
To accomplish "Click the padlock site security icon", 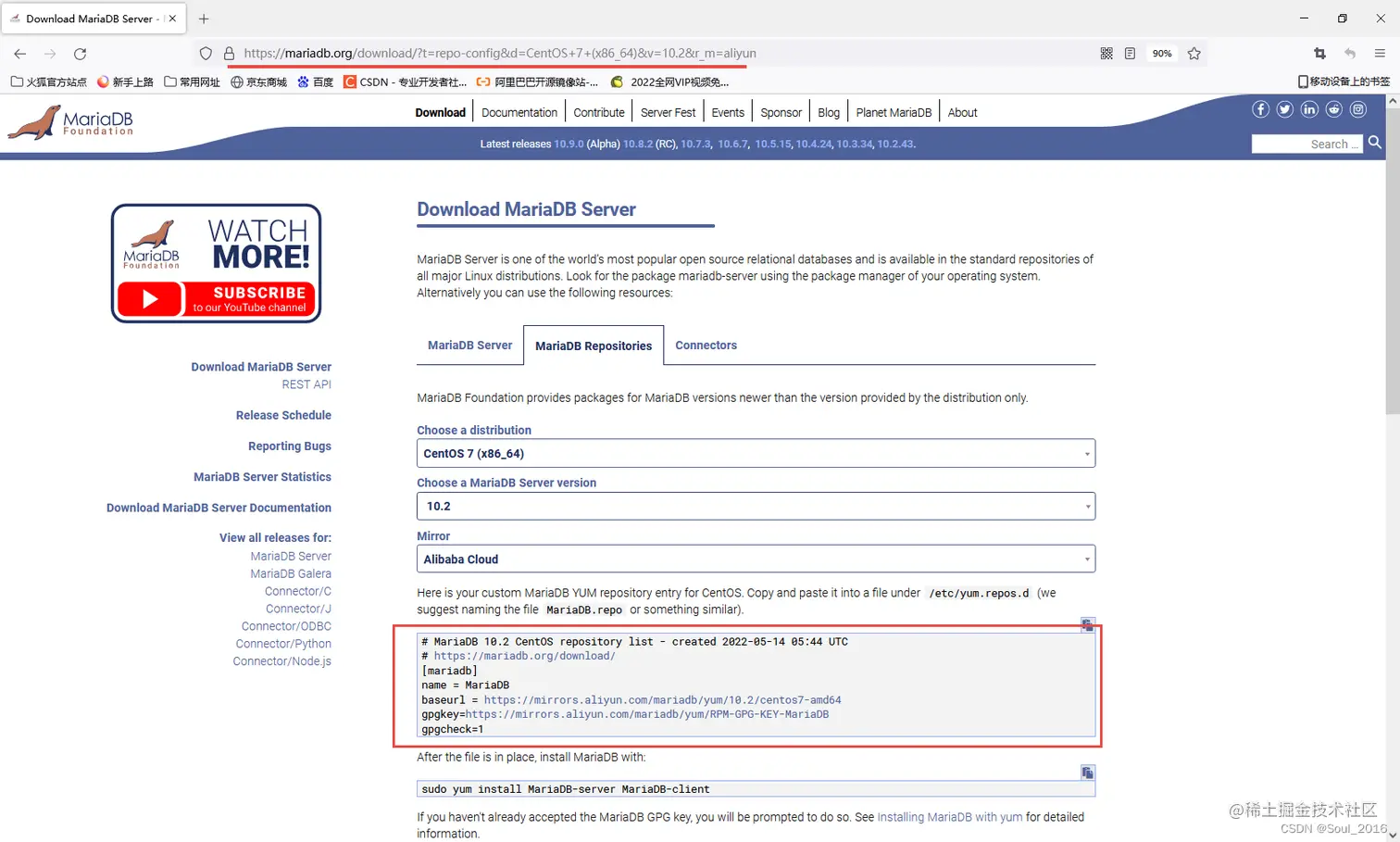I will click(x=229, y=54).
